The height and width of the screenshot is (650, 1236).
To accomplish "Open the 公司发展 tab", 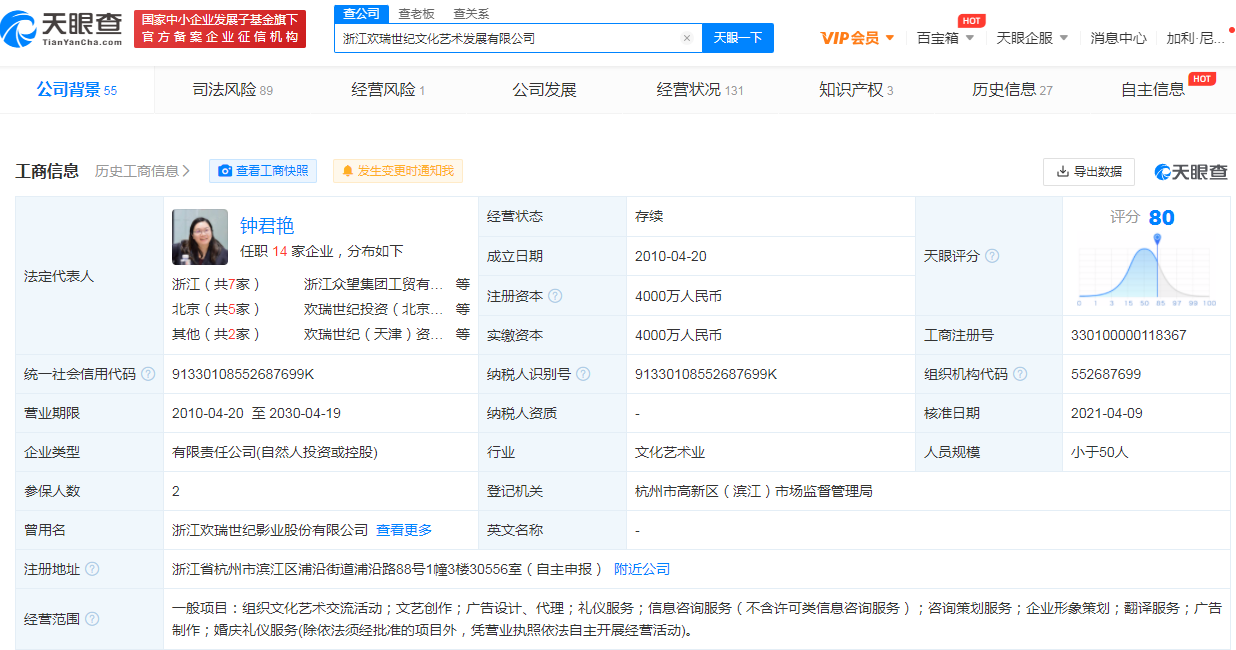I will click(x=544, y=90).
